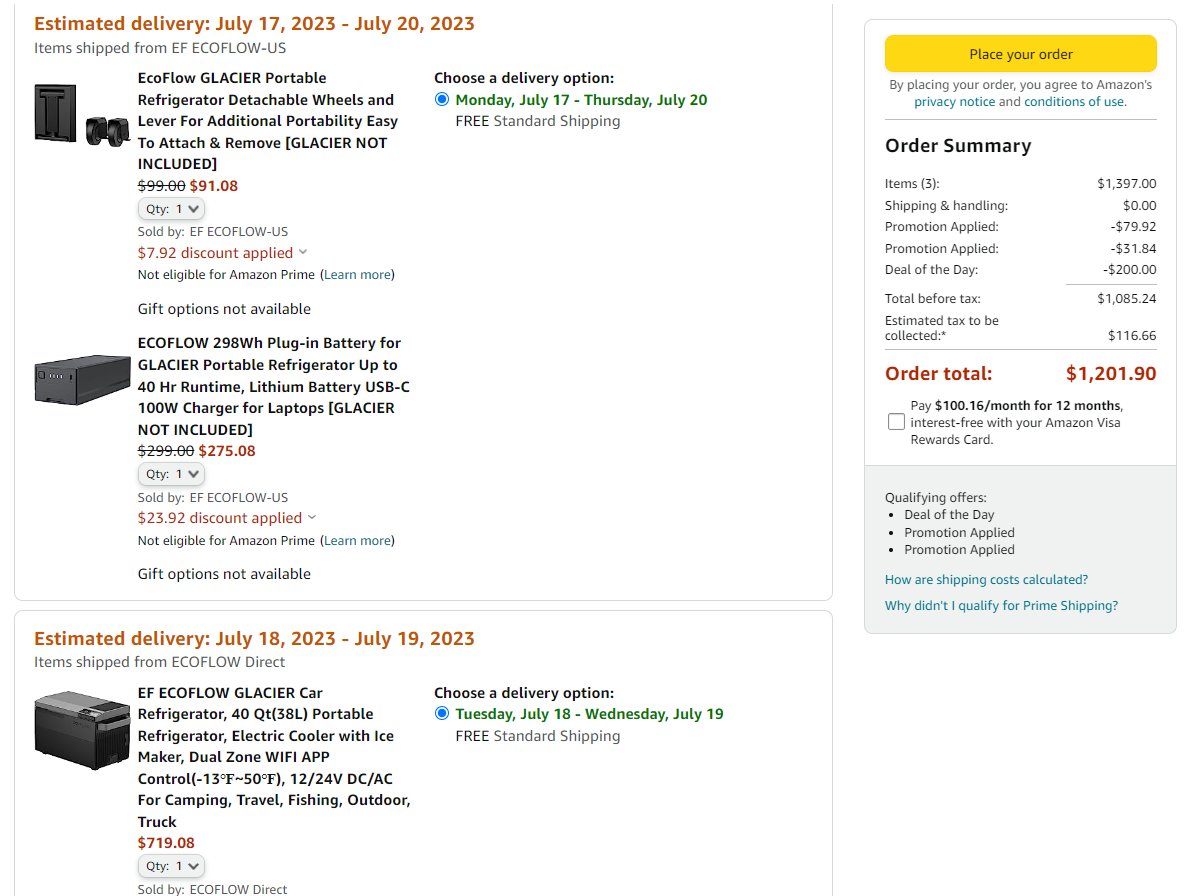This screenshot has height=896, width=1188.
Task: Click the $275.08 battery price
Action: 227,451
